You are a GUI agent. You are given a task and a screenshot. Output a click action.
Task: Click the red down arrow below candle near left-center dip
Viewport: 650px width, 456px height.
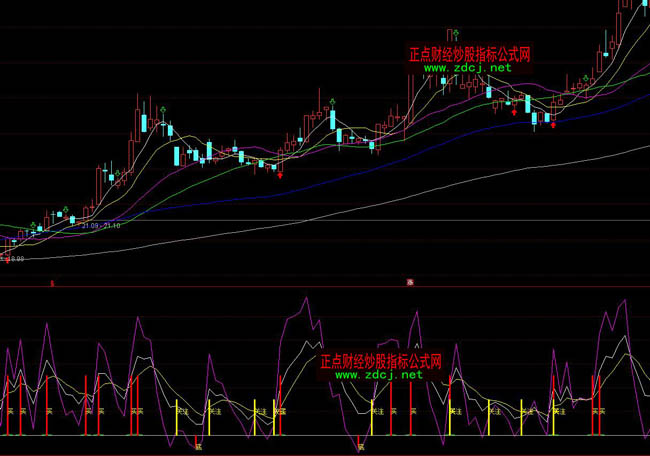(x=280, y=175)
